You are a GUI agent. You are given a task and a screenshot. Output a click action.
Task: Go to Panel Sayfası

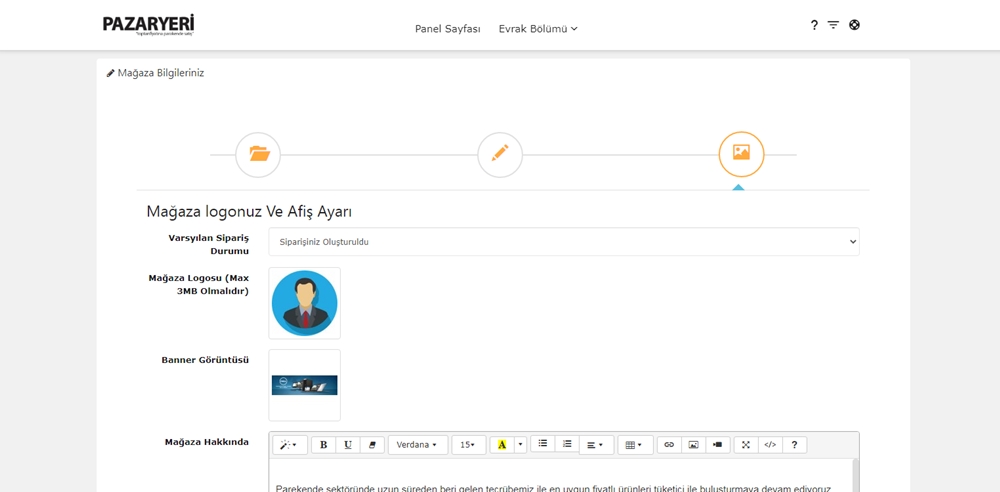447,29
